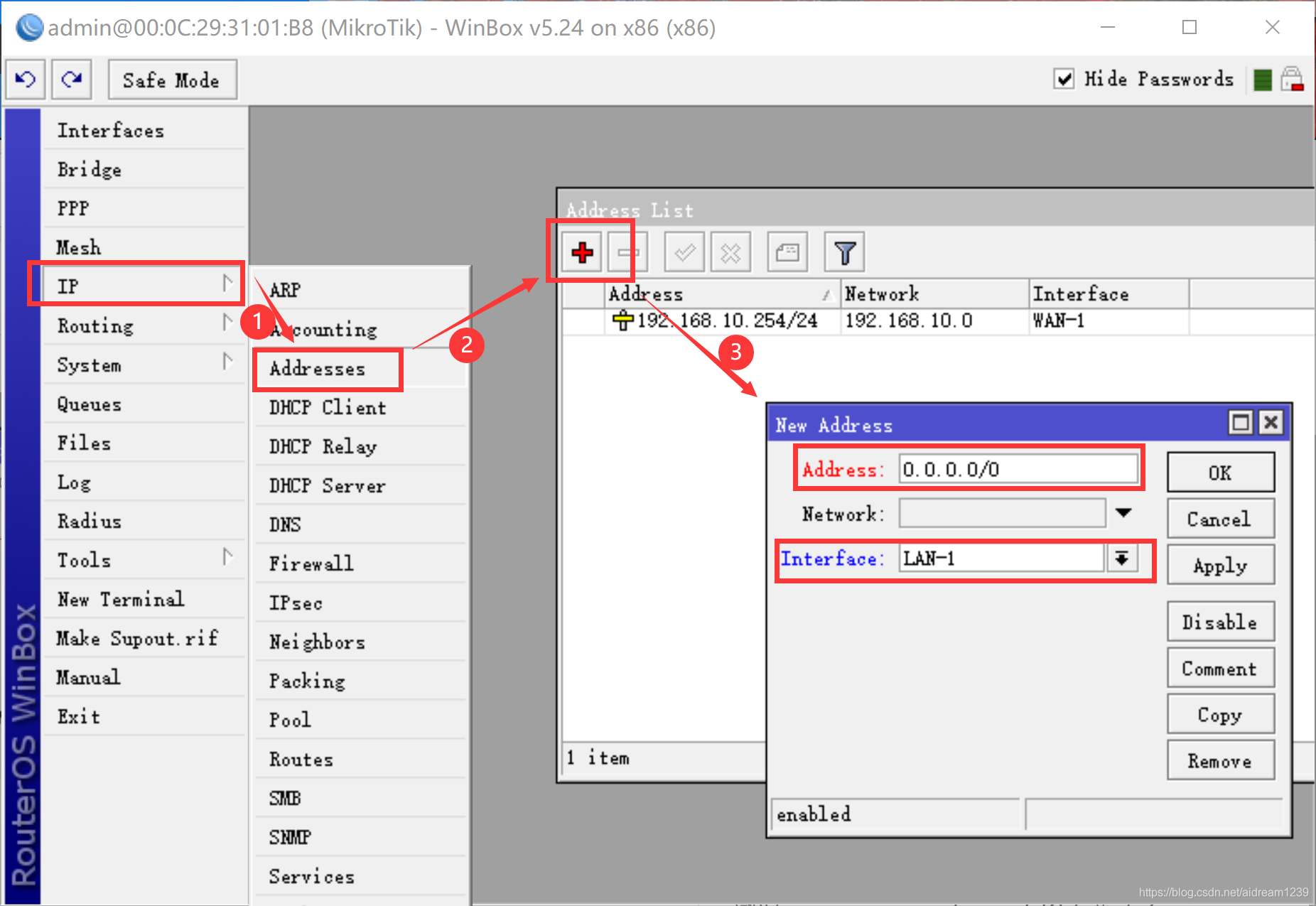Open Manual from the sidebar

[144, 677]
